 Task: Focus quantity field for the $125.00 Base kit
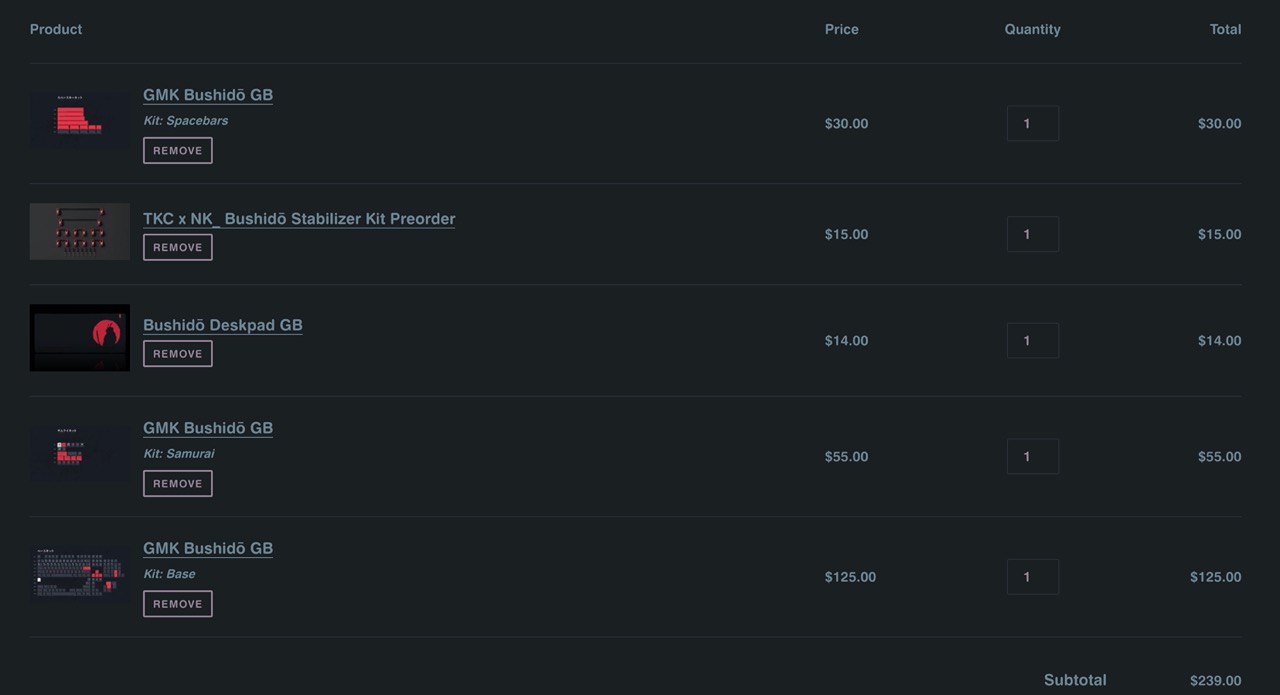[x=1033, y=577]
